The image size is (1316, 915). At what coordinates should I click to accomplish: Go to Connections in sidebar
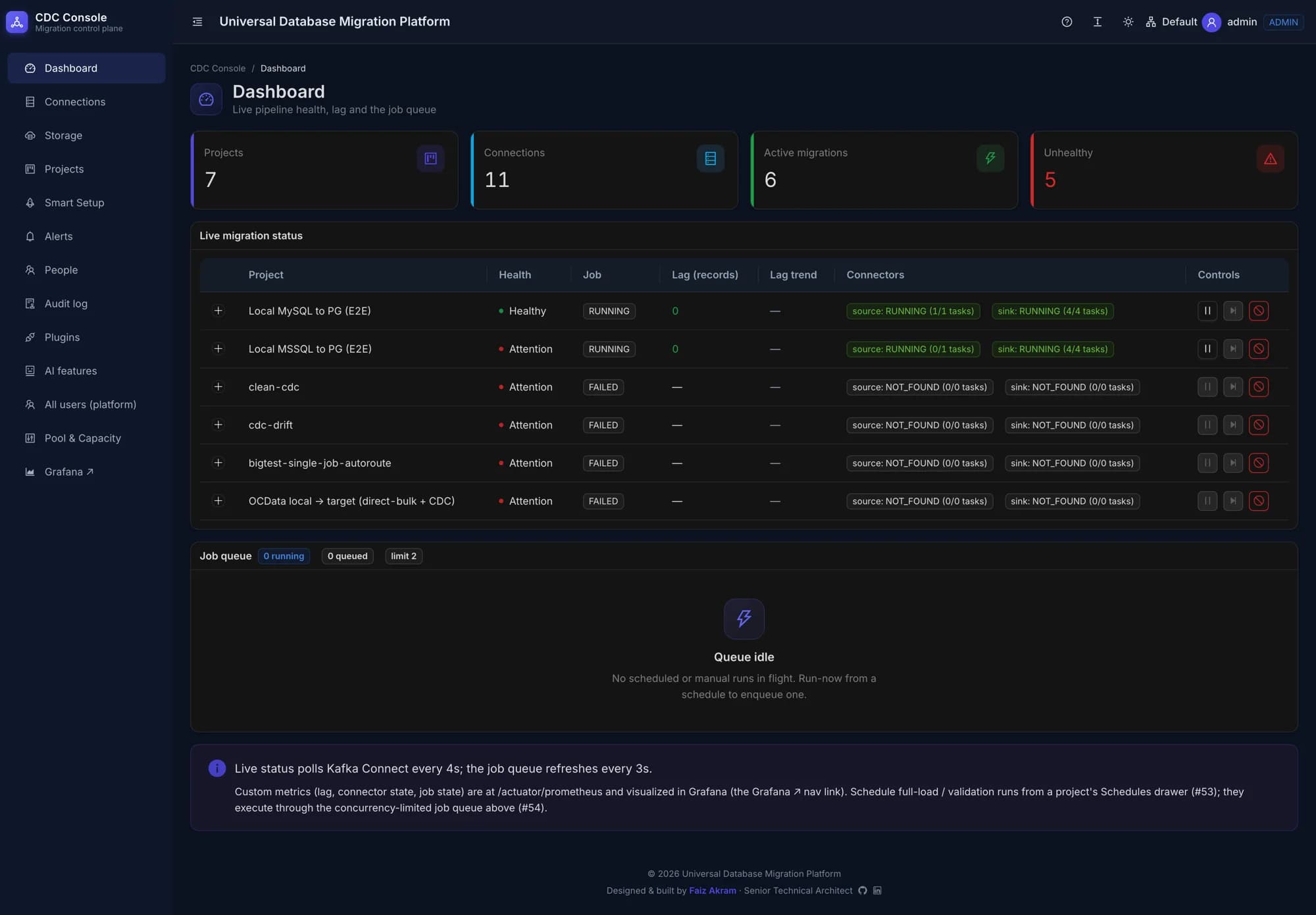(x=86, y=102)
